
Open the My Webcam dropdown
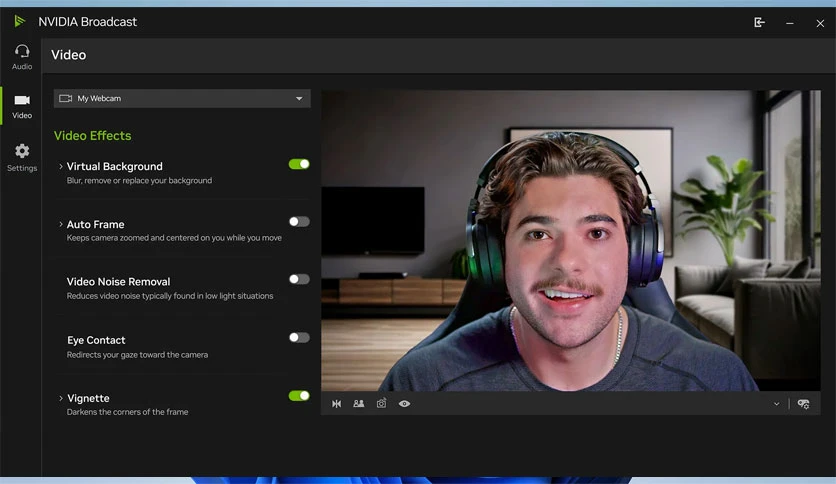click(182, 98)
